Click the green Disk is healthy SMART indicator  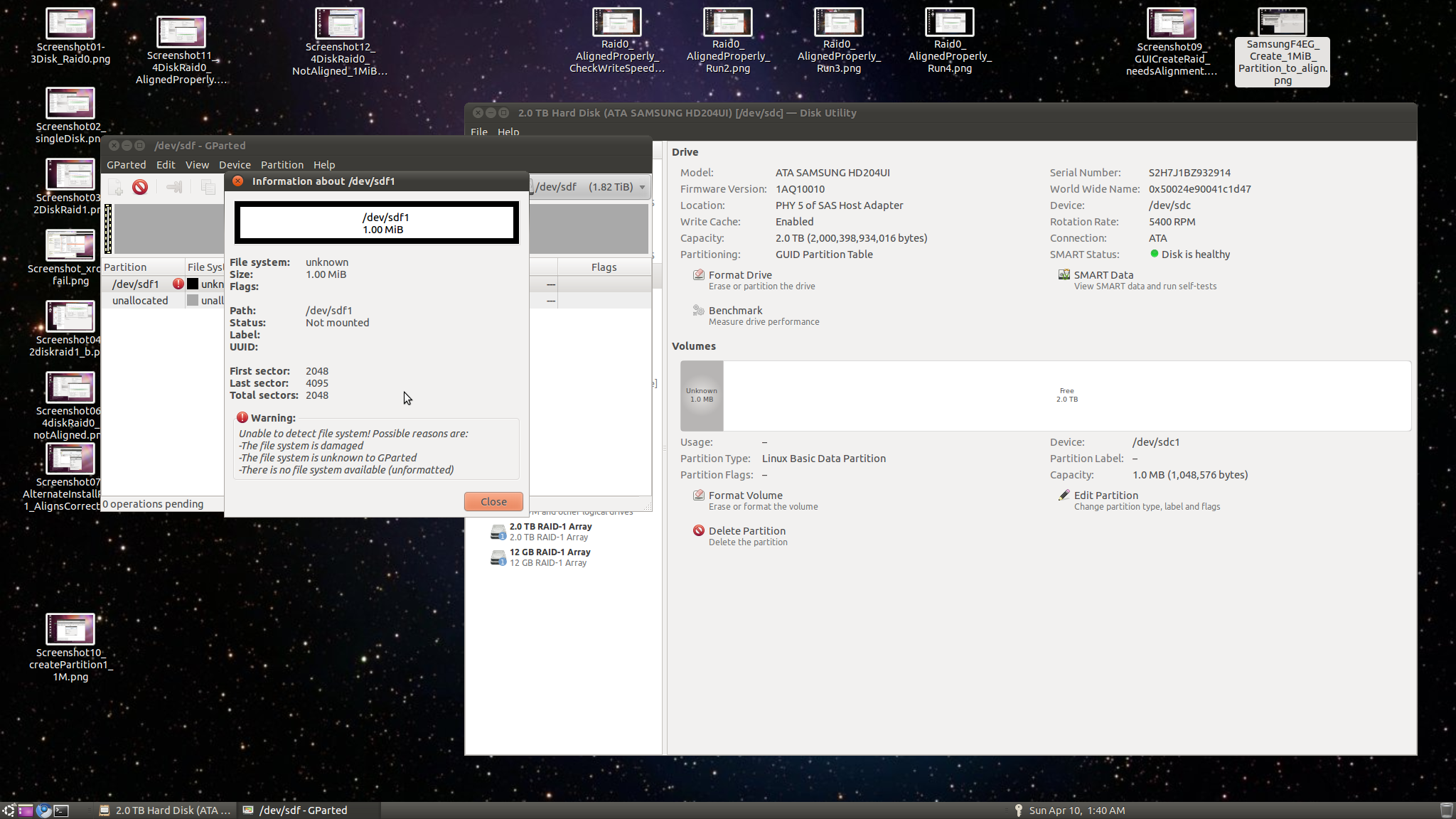click(x=1155, y=254)
